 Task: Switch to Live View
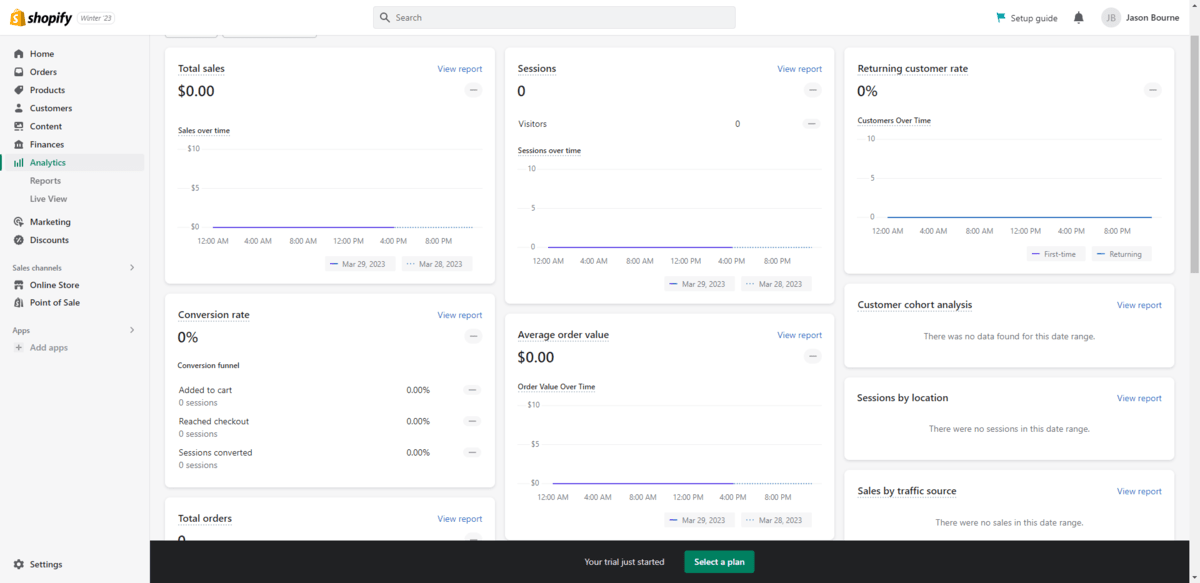pyautogui.click(x=47, y=198)
